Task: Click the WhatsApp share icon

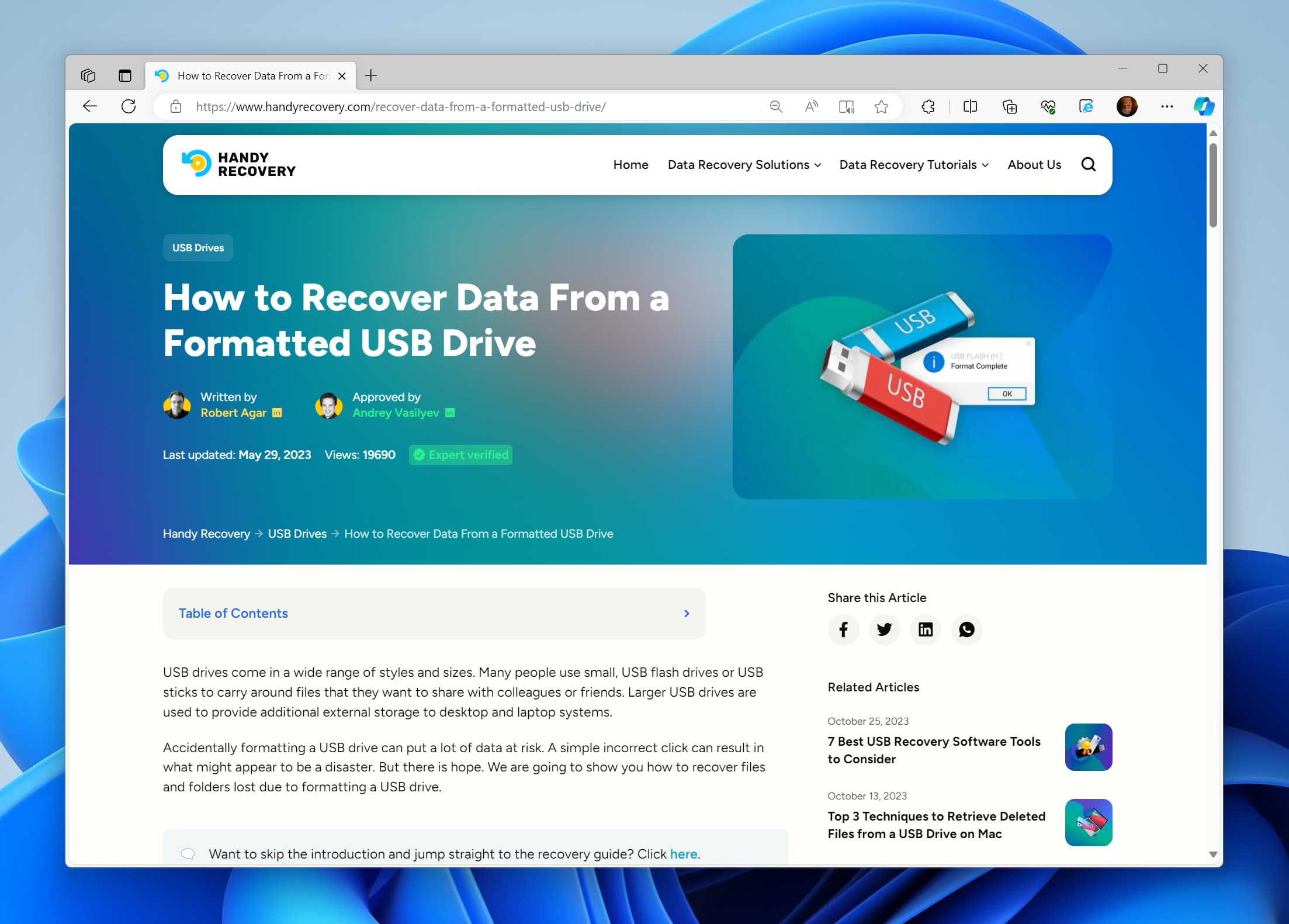Action: tap(967, 629)
